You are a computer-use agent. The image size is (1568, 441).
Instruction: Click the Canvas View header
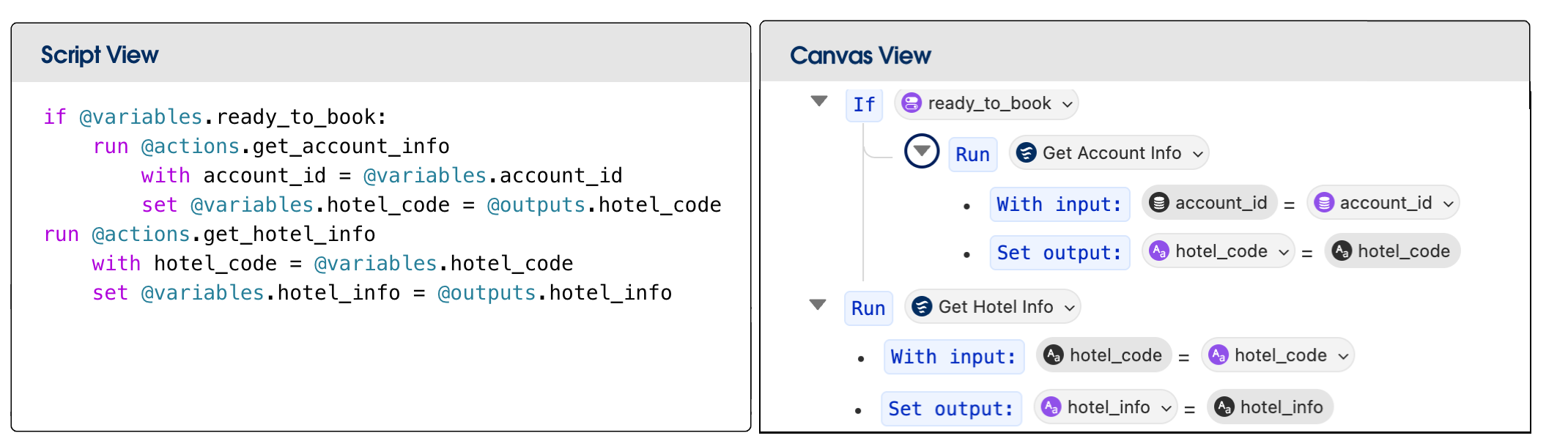(860, 56)
